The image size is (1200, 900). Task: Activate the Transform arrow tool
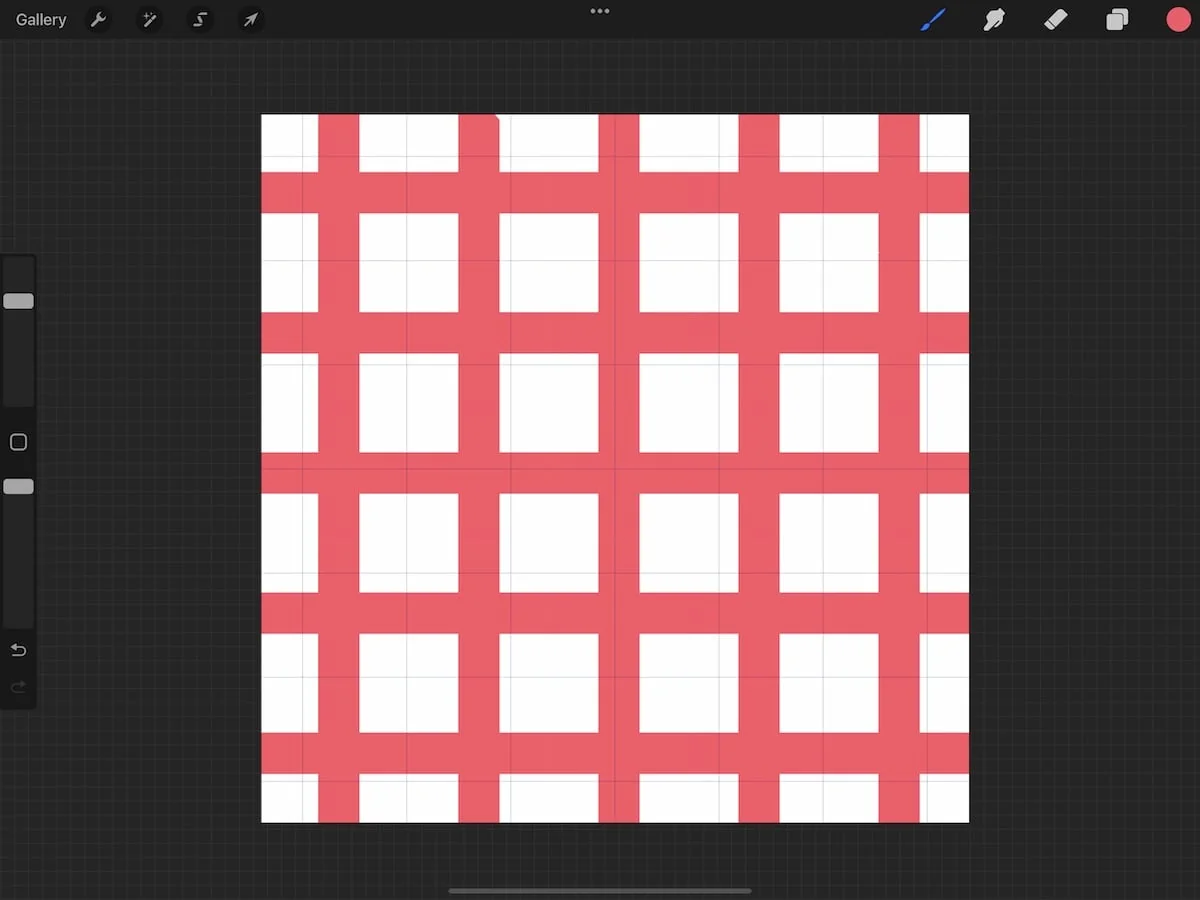pyautogui.click(x=251, y=20)
